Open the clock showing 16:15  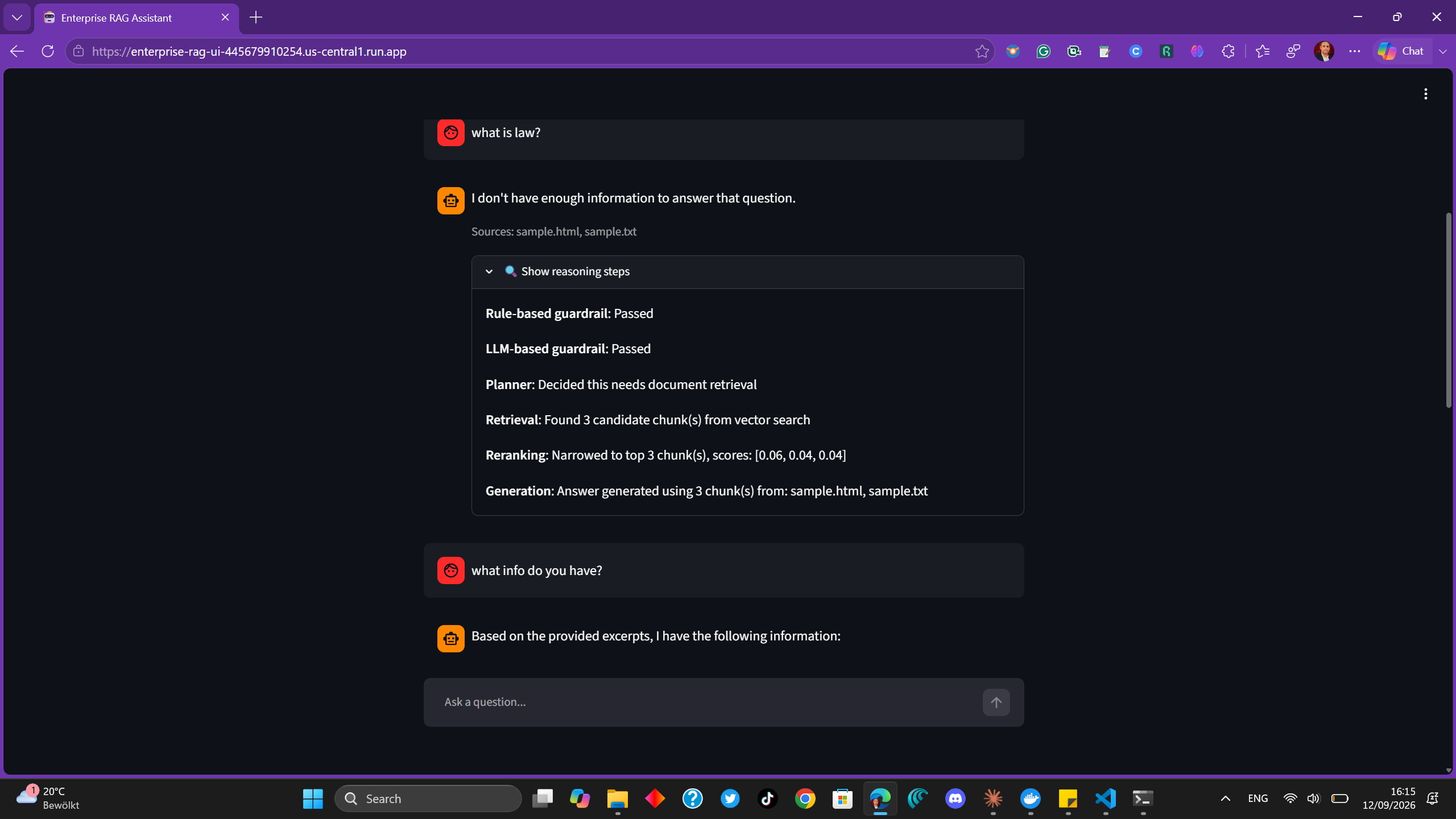point(1388,799)
